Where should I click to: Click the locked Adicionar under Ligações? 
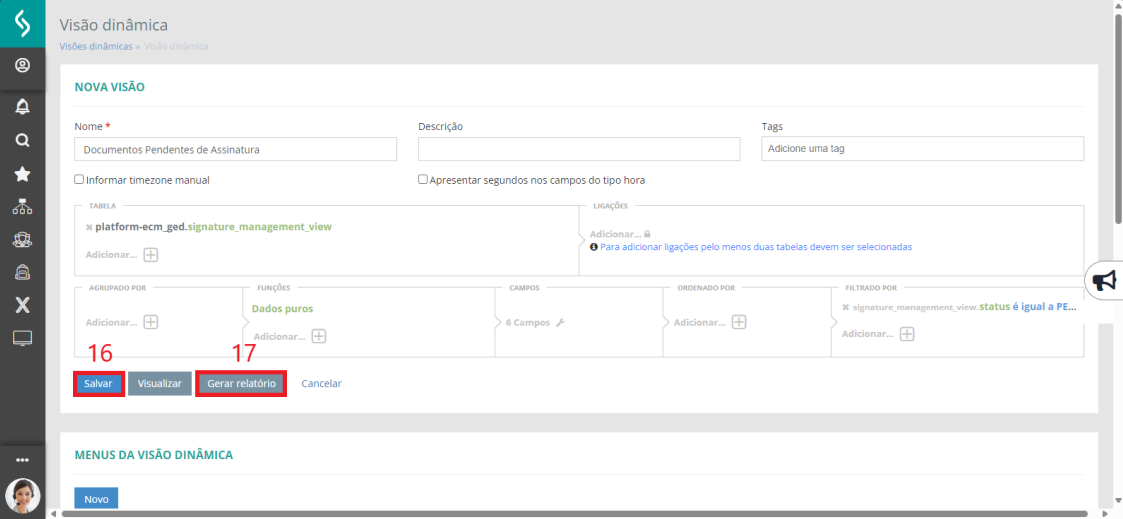pyautogui.click(x=620, y=234)
